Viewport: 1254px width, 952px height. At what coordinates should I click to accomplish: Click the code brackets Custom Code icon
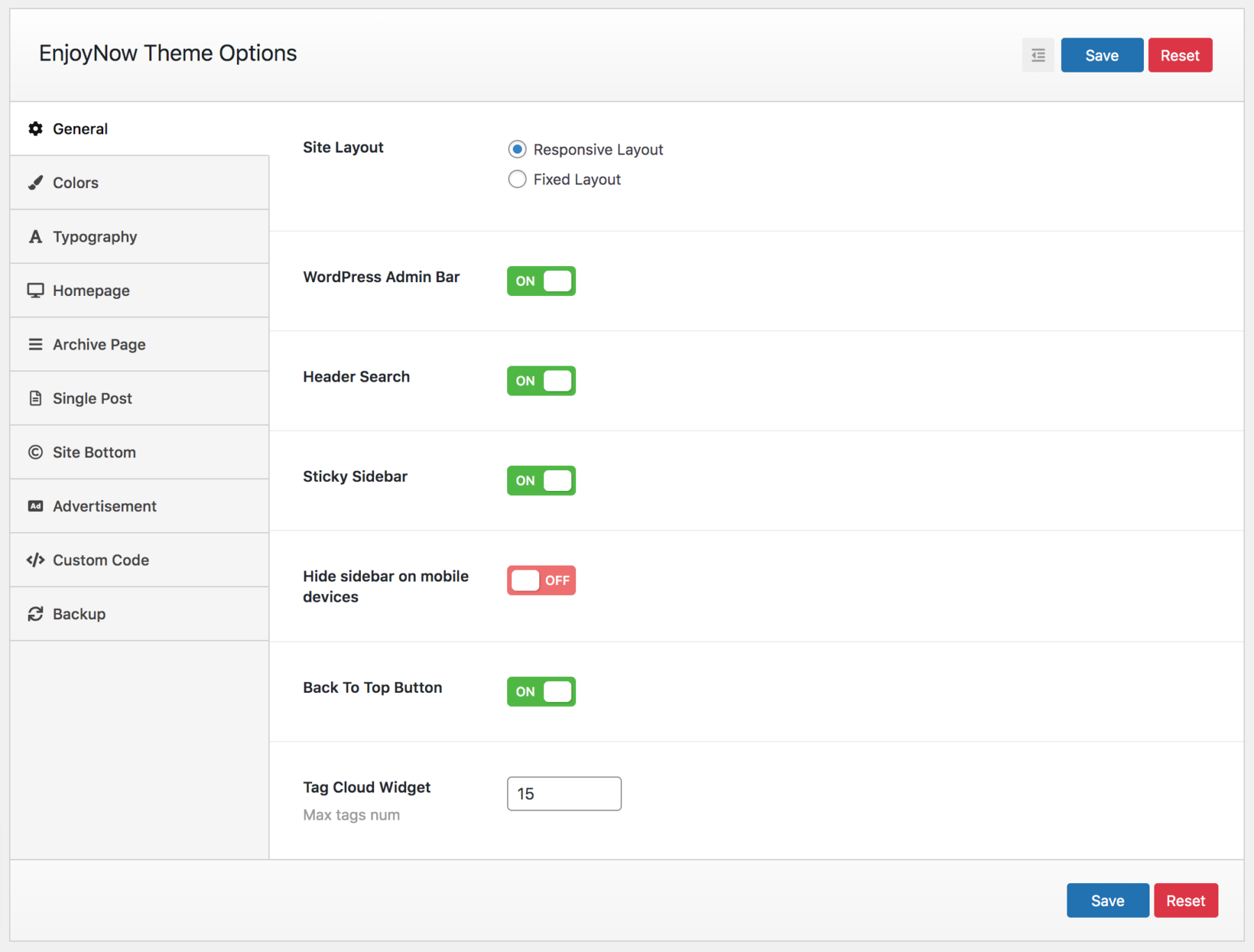(x=36, y=560)
